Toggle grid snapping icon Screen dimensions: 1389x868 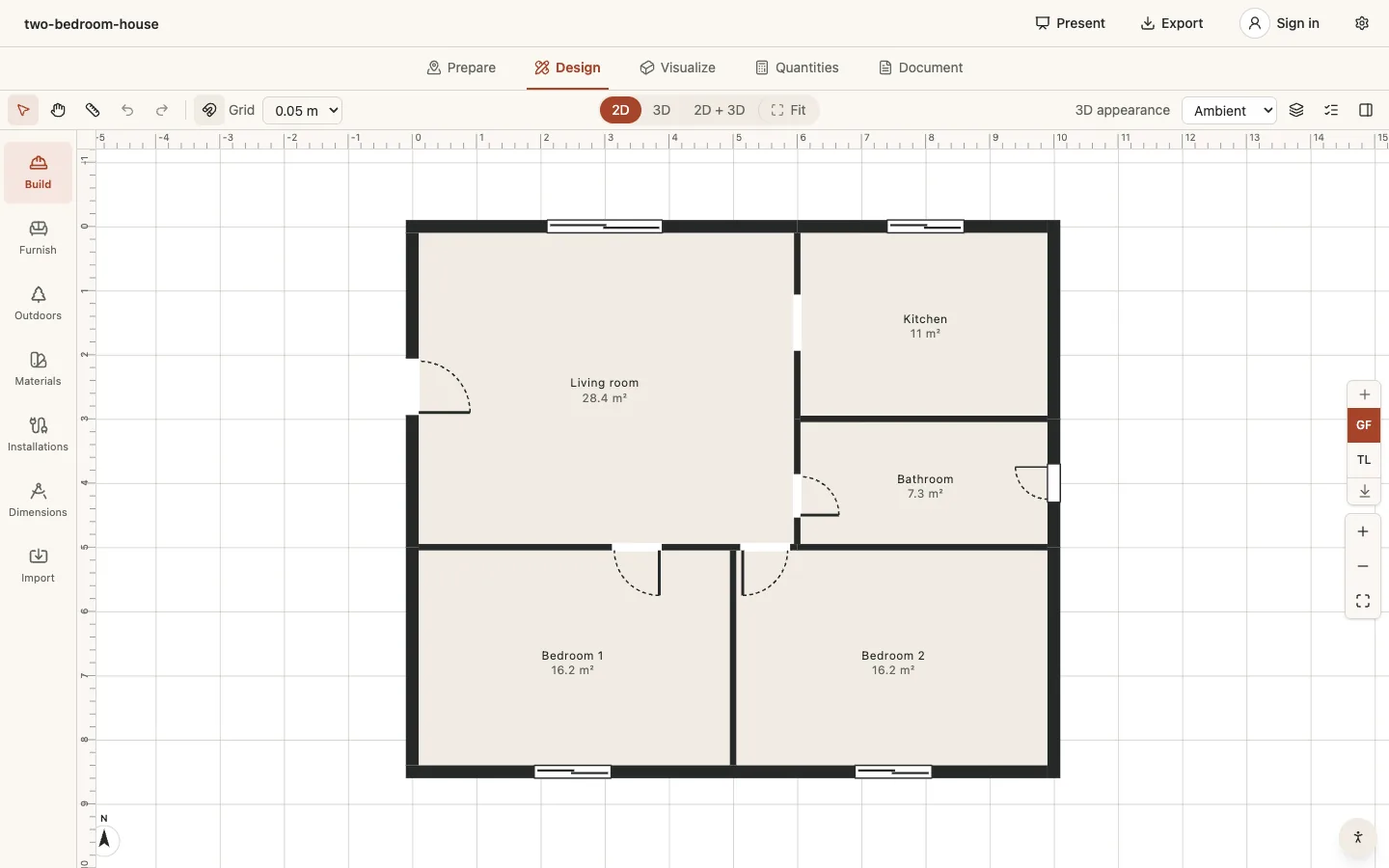click(x=209, y=110)
